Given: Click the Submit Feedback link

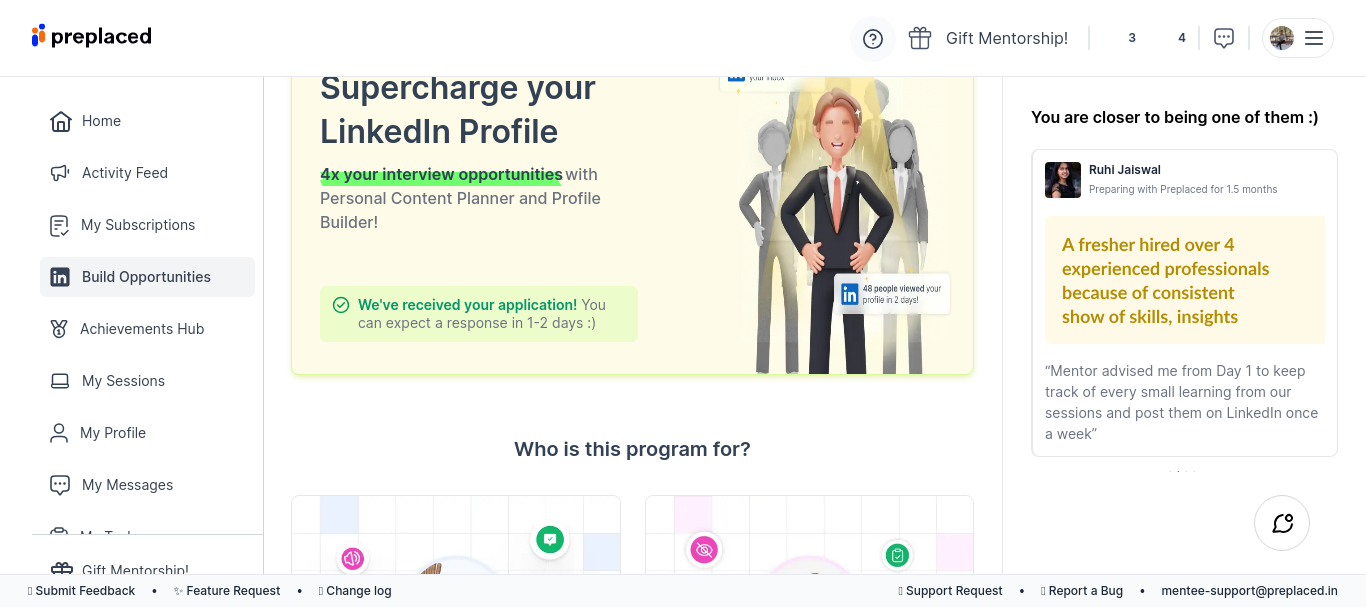Looking at the screenshot, I should click(x=85, y=591).
